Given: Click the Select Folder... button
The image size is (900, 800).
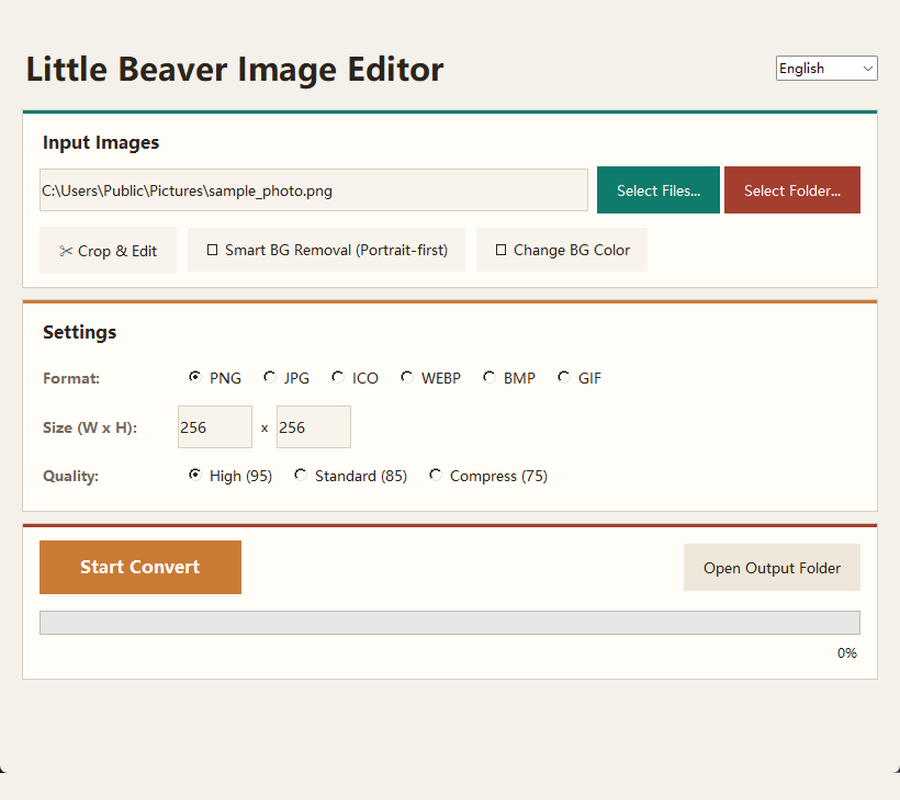Looking at the screenshot, I should point(792,191).
